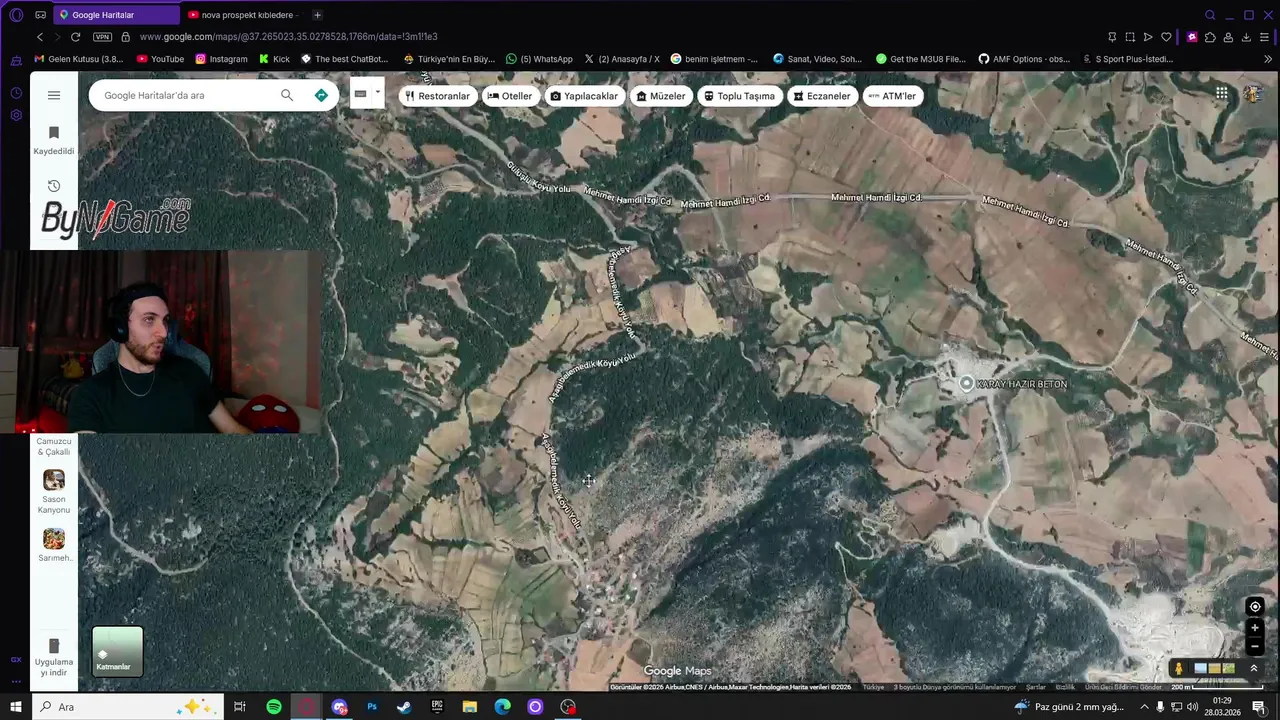Viewport: 1280px width, 720px height.
Task: Open the browser easy-setup menu icon
Action: pos(1265,37)
